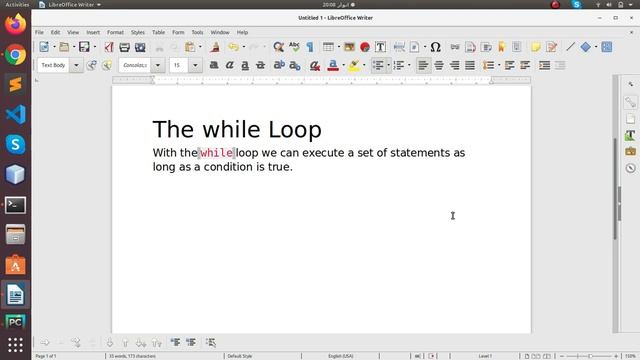Insert a hyperlink

coord(455,47)
